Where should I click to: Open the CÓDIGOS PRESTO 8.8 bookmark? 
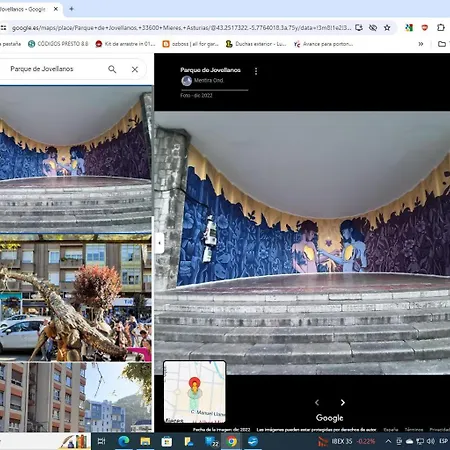(x=58, y=44)
